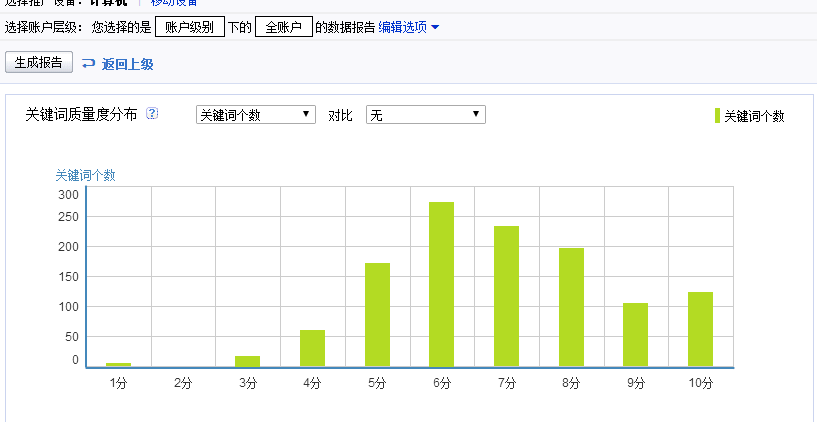Viewport: 817px width, 422px height.
Task: Click the 4分 bar in the chart
Action: point(312,349)
